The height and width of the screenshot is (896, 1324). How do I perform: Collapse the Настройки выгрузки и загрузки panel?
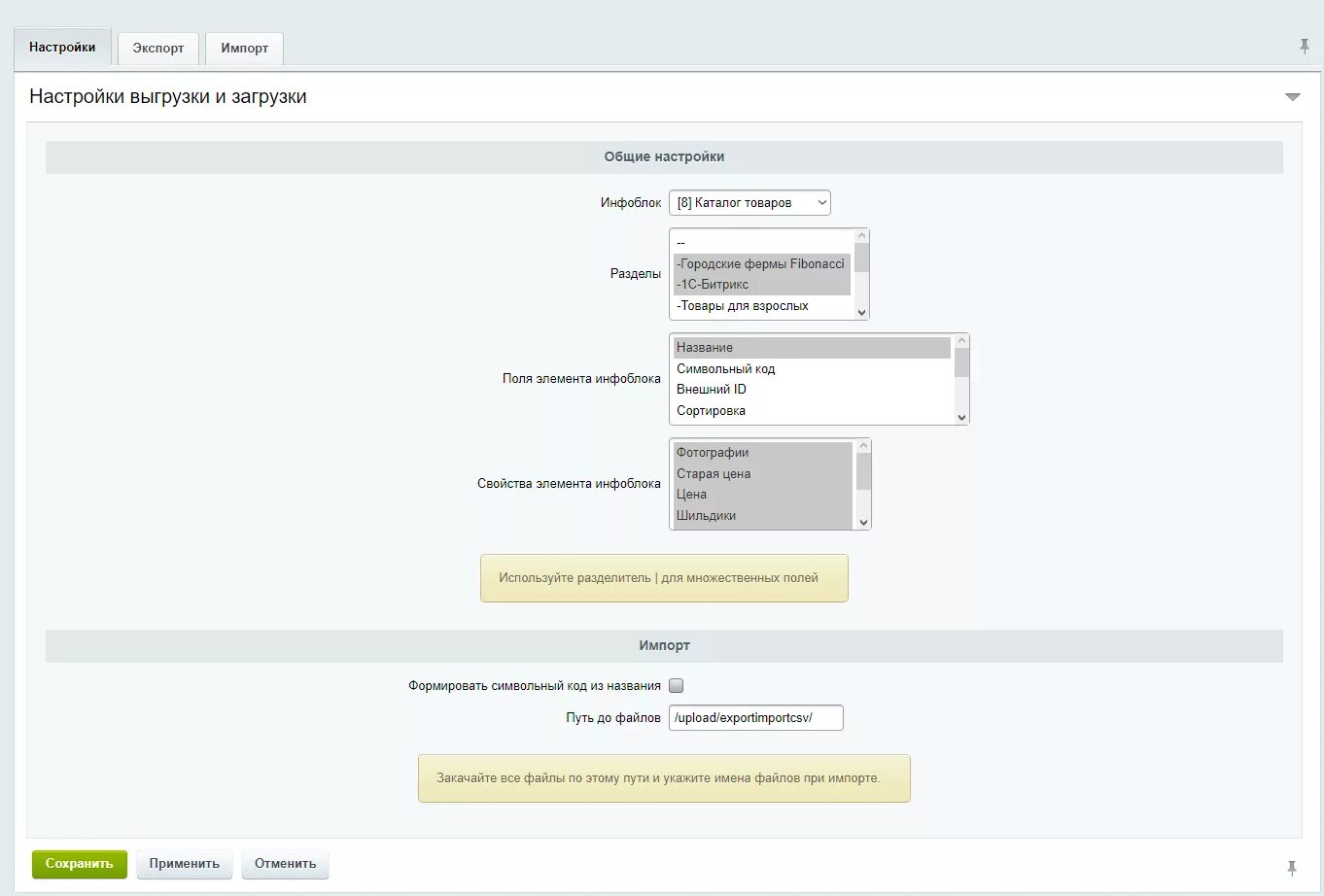(1292, 97)
